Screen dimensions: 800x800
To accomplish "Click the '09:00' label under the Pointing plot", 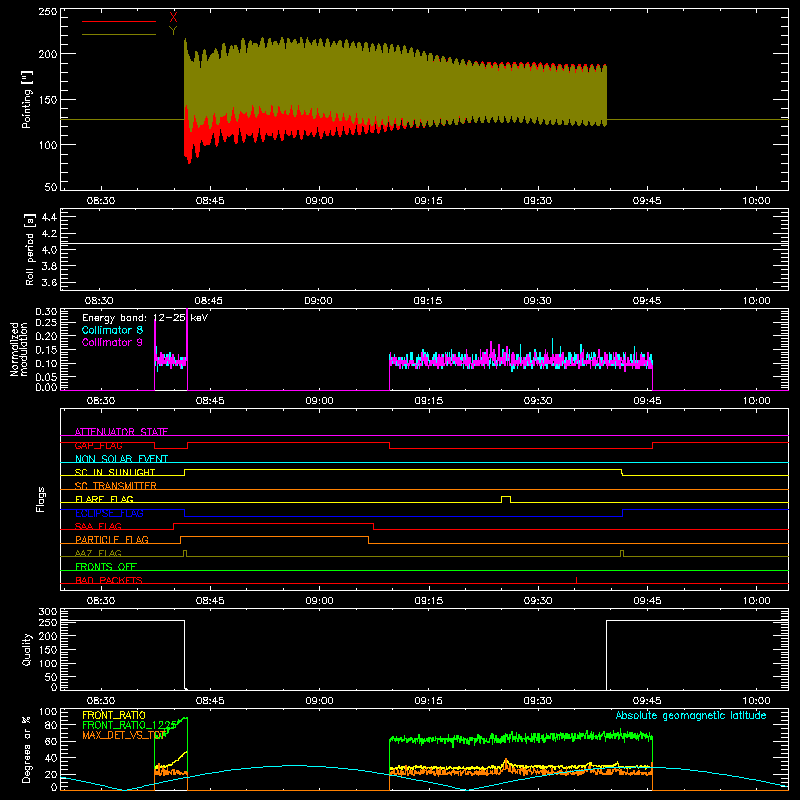I will coord(319,201).
